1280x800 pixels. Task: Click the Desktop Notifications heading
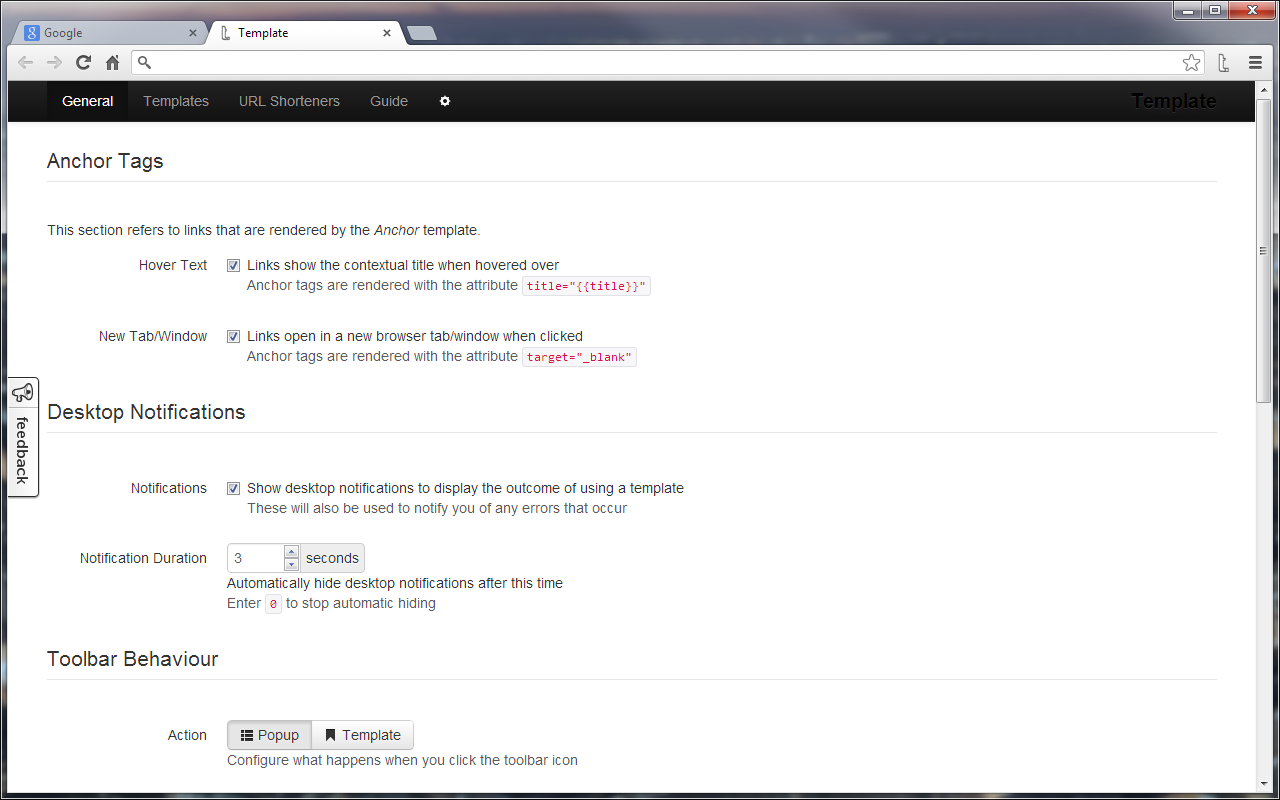click(146, 412)
